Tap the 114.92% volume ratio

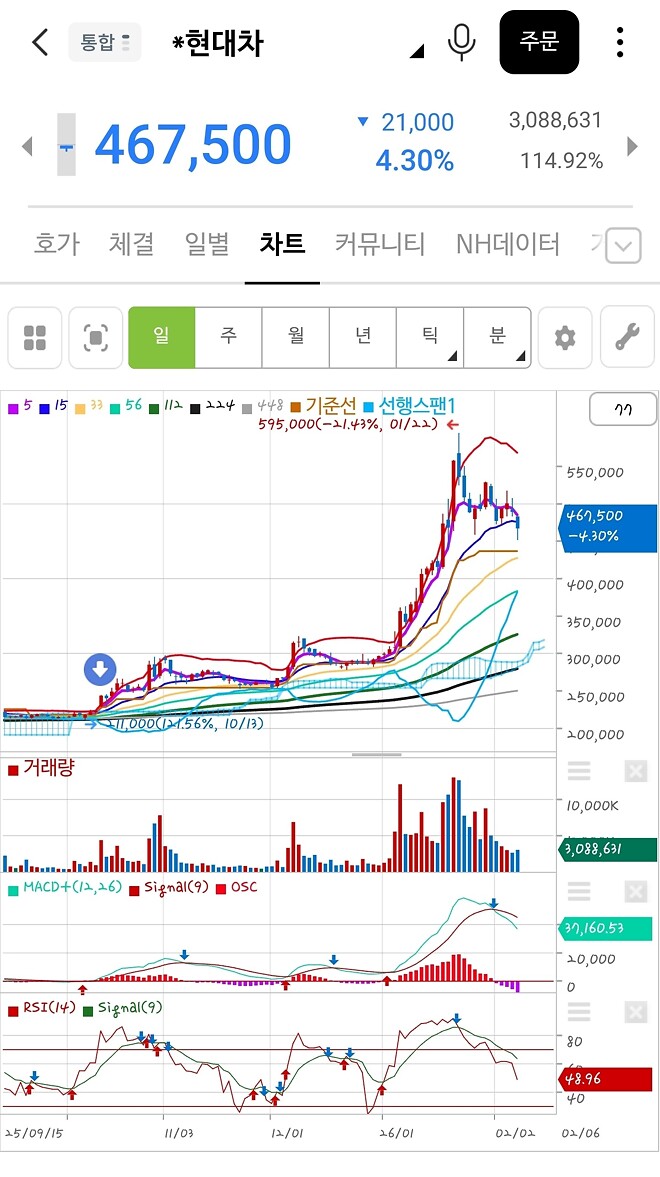(562, 161)
